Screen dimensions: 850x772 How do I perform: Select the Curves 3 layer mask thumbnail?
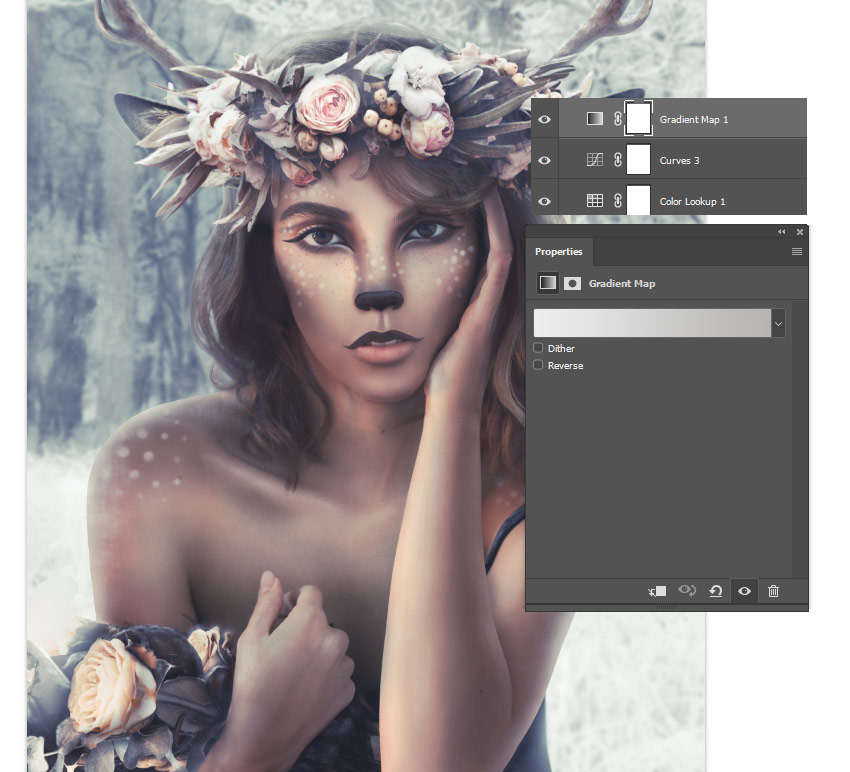tap(639, 159)
